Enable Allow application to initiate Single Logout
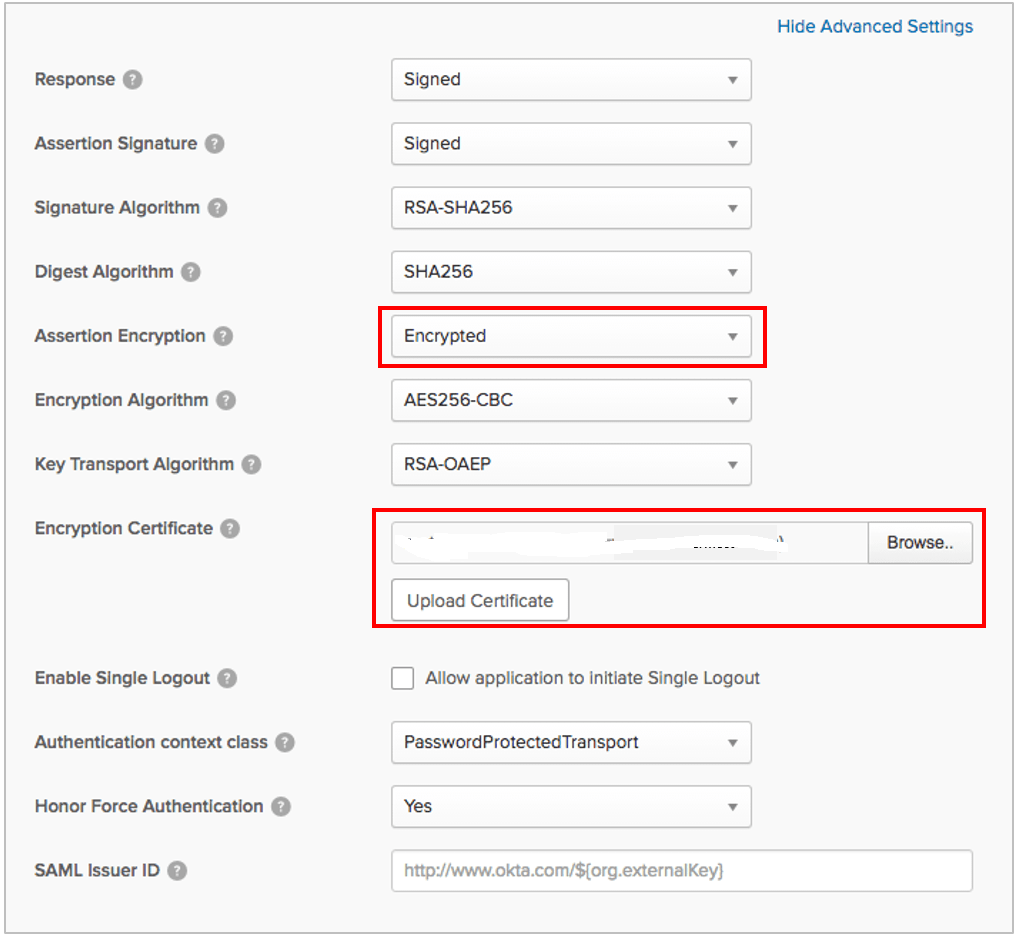The image size is (1018, 938). coord(403,679)
